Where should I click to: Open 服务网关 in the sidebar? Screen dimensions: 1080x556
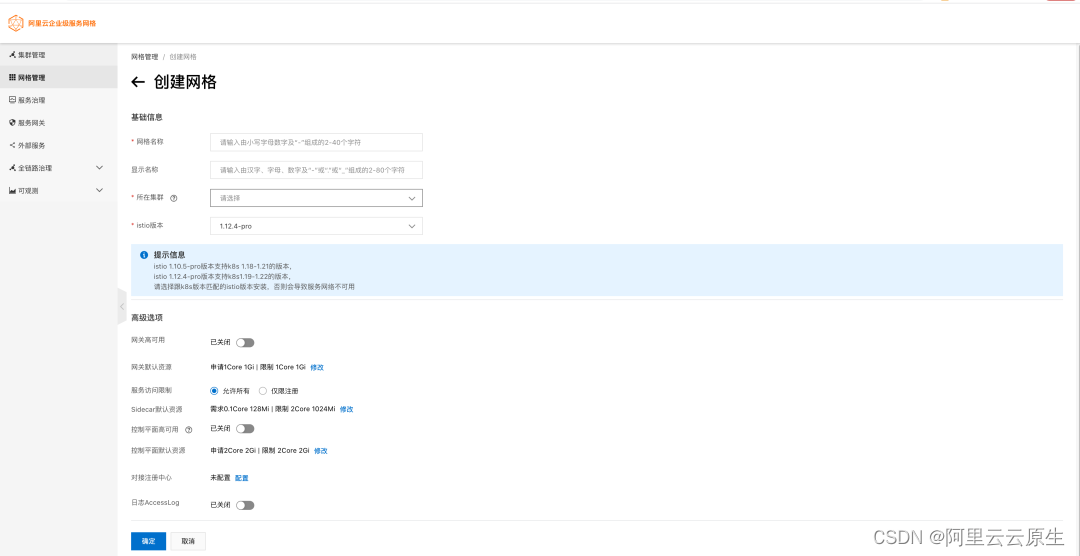click(59, 123)
